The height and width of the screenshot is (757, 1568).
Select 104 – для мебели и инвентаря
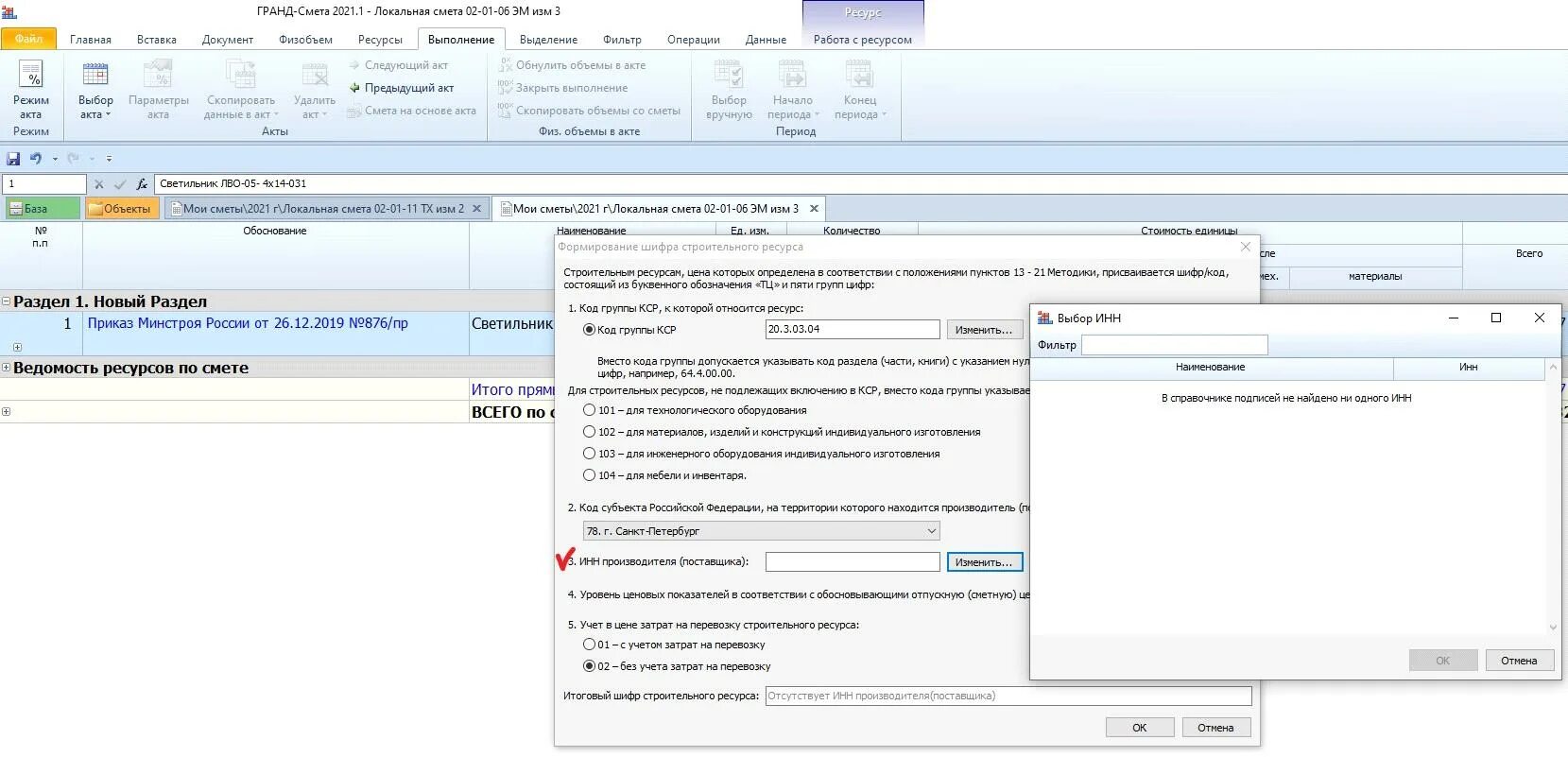(590, 475)
